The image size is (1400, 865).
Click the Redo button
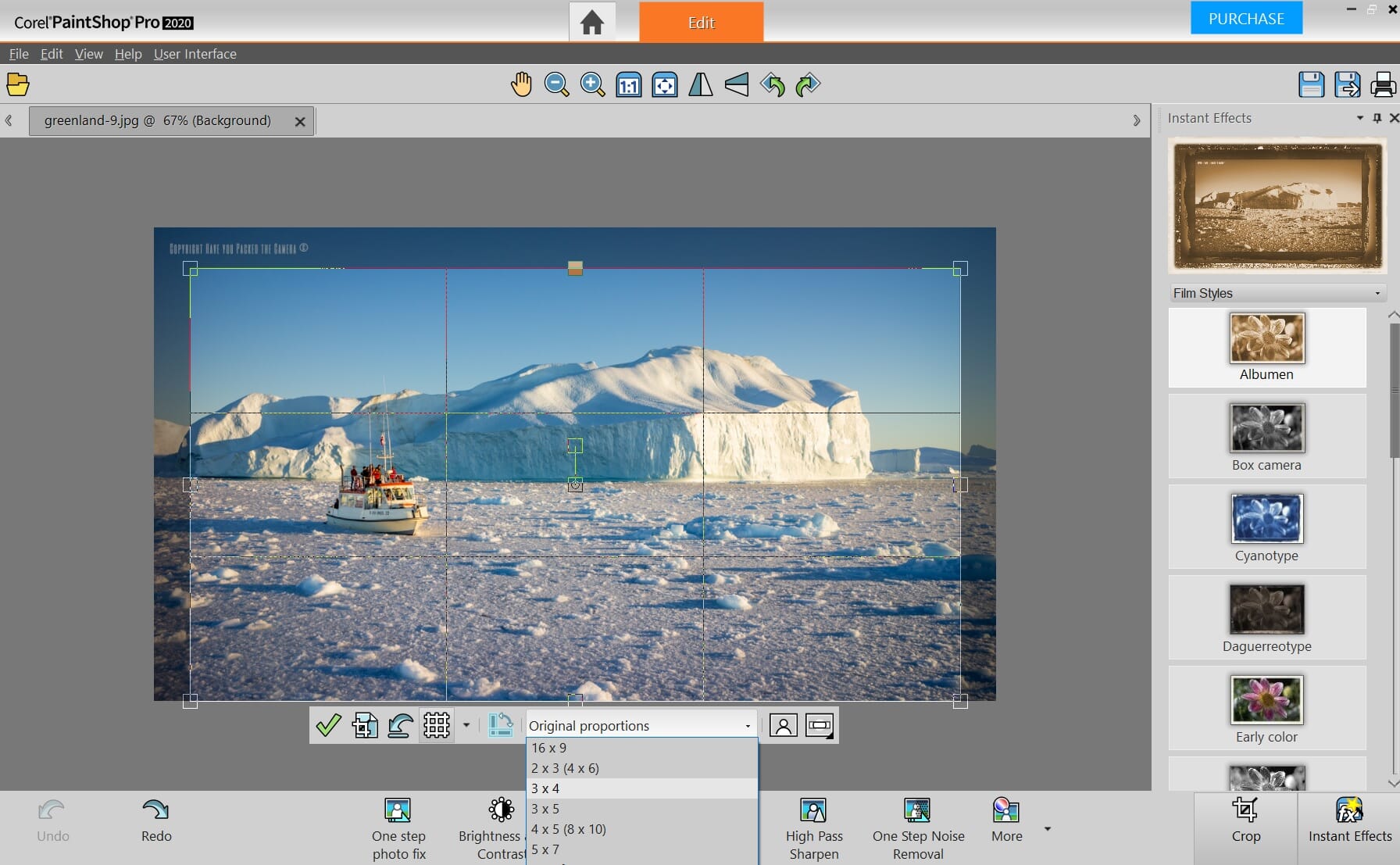point(156,820)
